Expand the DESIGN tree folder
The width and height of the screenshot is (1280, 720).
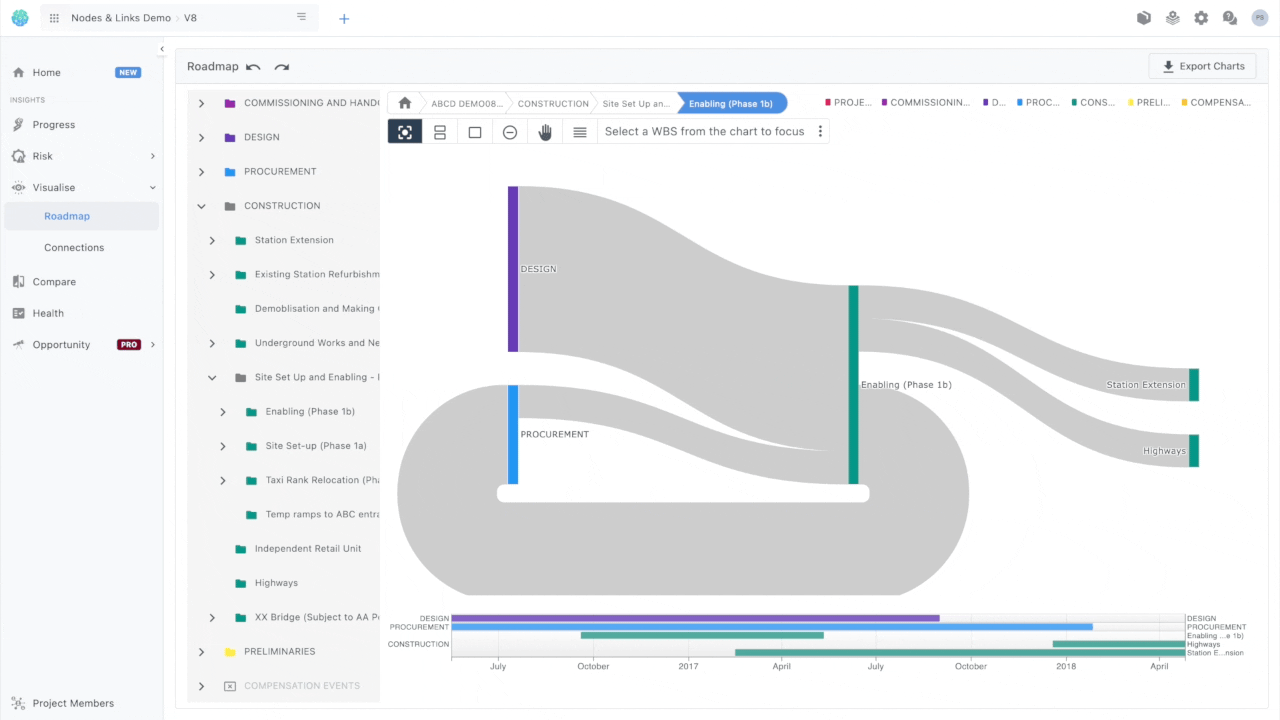tap(201, 137)
